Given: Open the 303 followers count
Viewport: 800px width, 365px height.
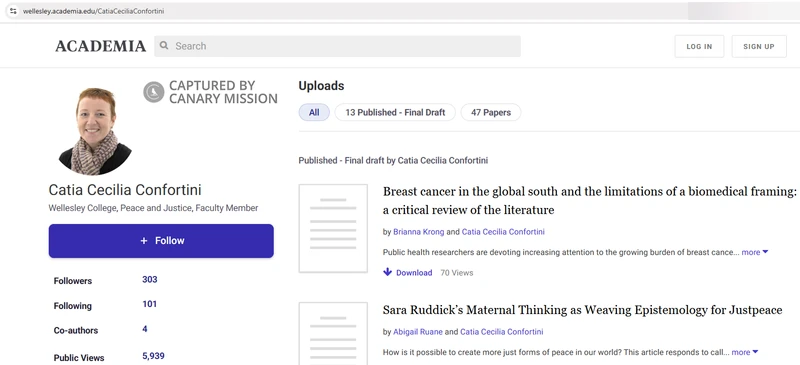Looking at the screenshot, I should click(x=149, y=279).
